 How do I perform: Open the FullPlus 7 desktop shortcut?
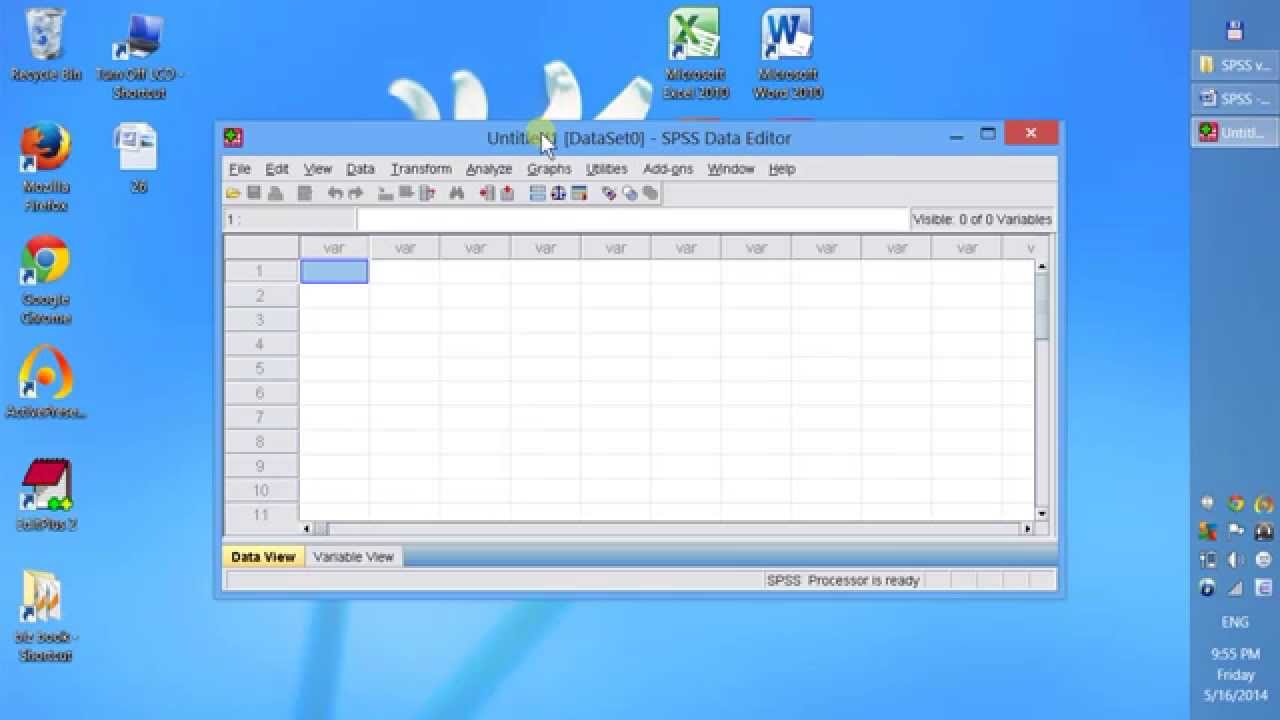click(x=46, y=495)
